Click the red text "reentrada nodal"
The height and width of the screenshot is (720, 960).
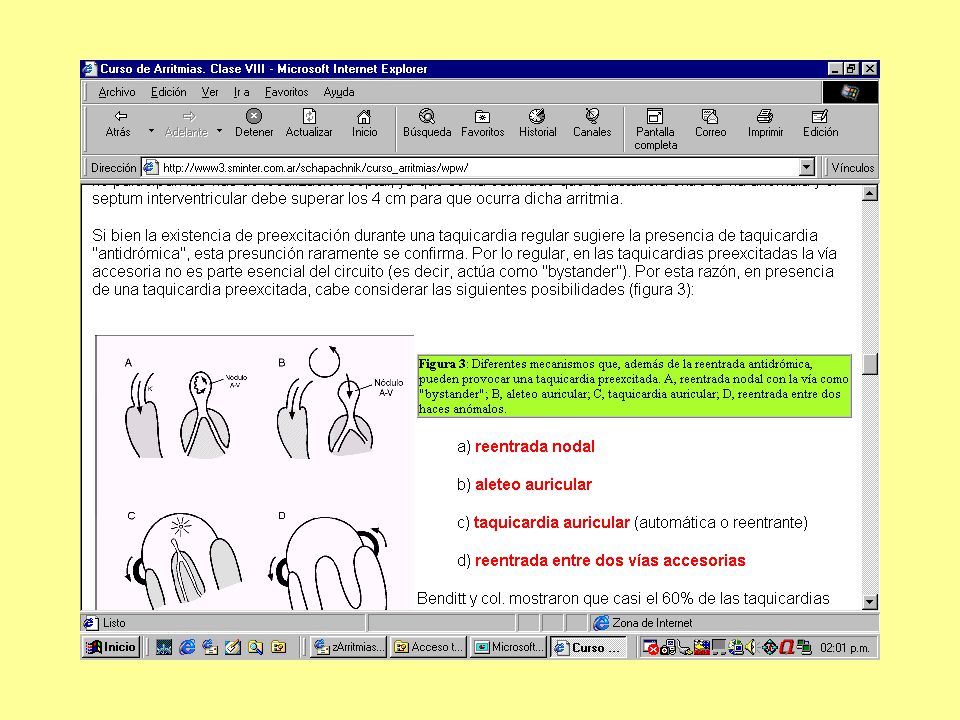(534, 446)
